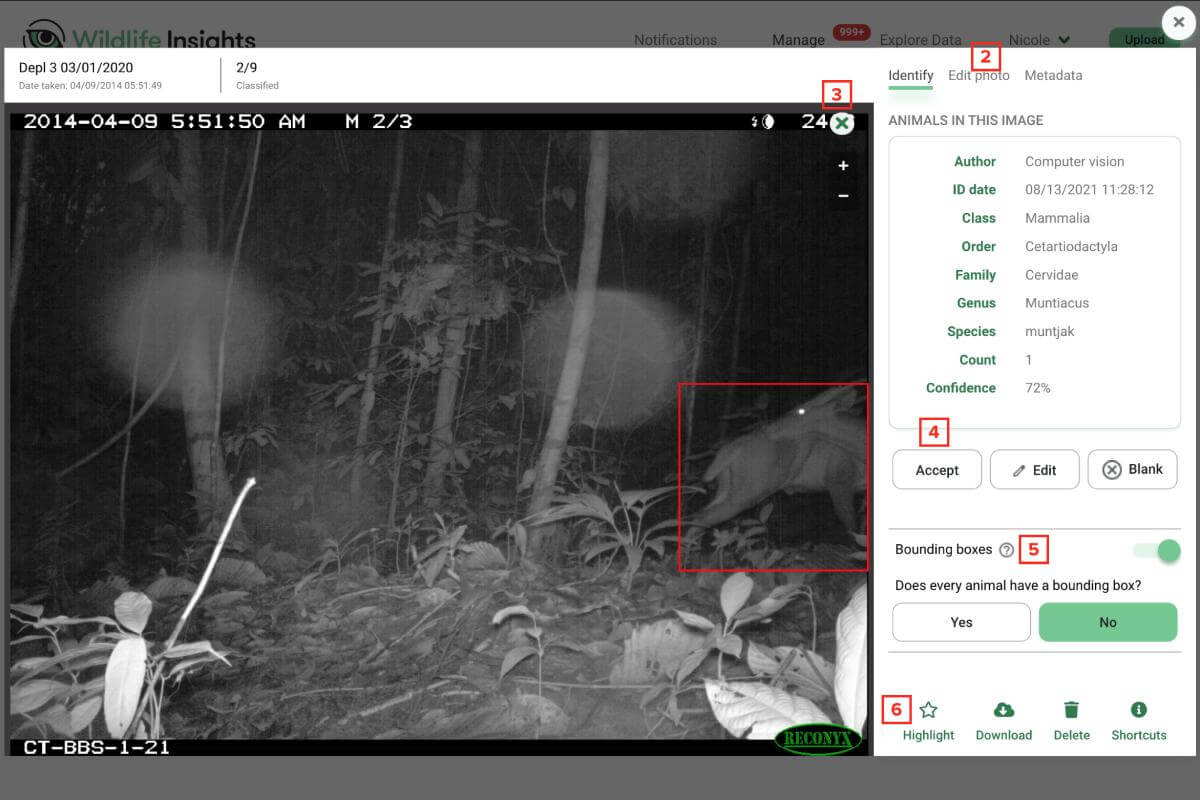Zoom in on the camera trap photo
This screenshot has width=1200, height=800.
tap(843, 166)
